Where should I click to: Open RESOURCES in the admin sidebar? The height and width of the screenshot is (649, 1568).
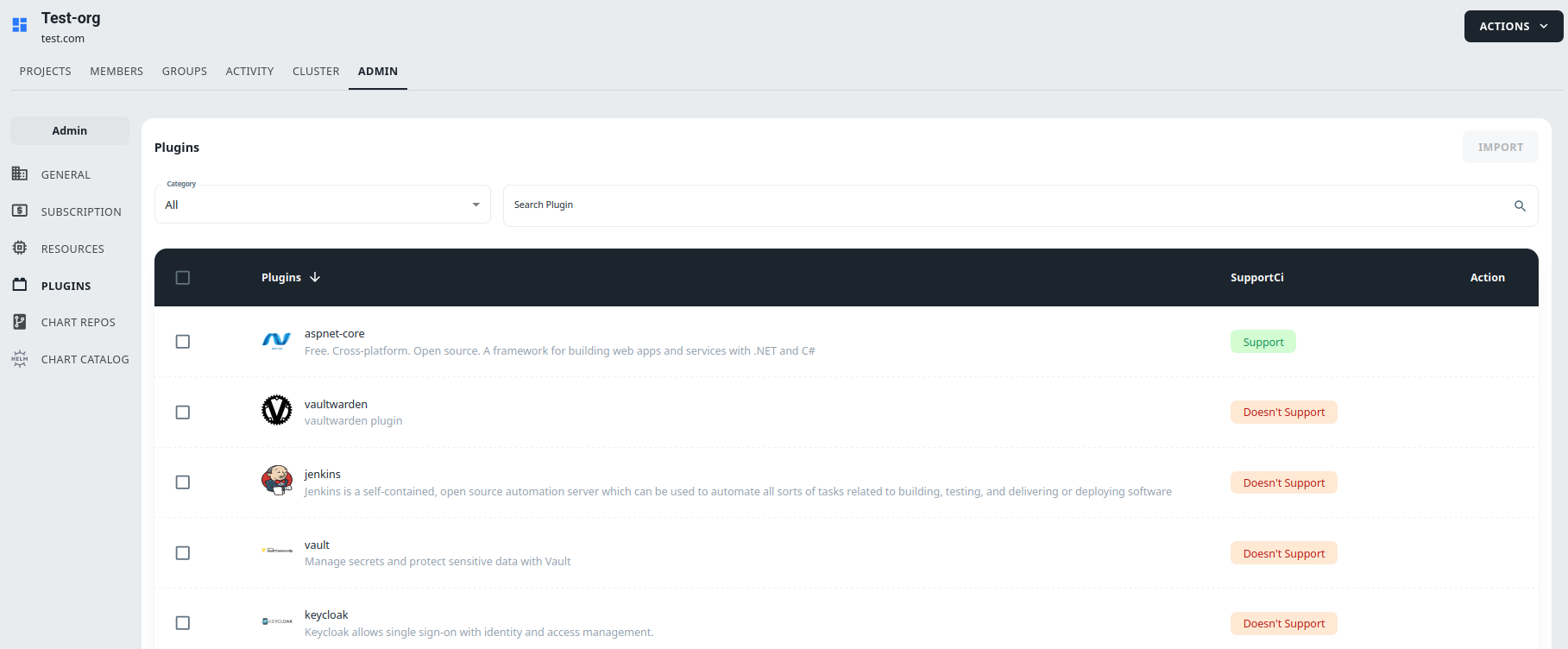point(72,249)
